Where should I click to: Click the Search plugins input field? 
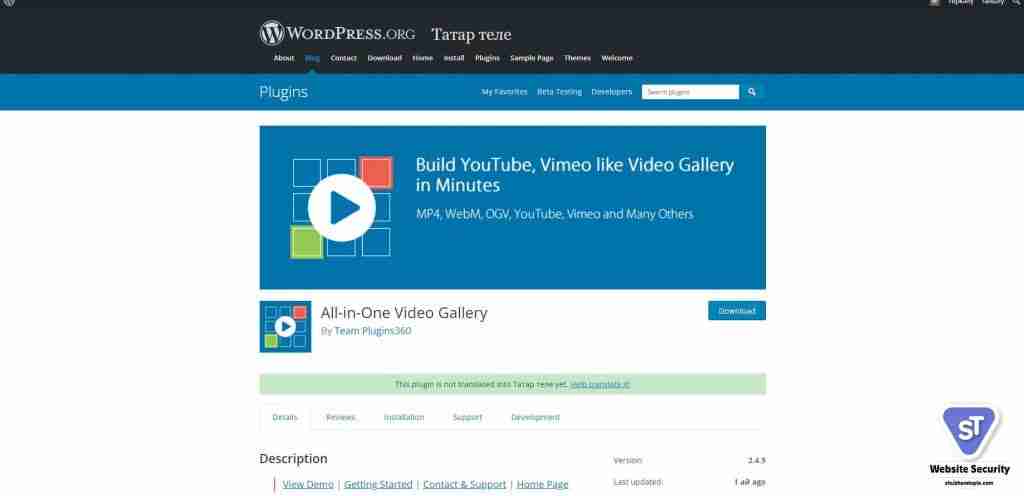(690, 92)
